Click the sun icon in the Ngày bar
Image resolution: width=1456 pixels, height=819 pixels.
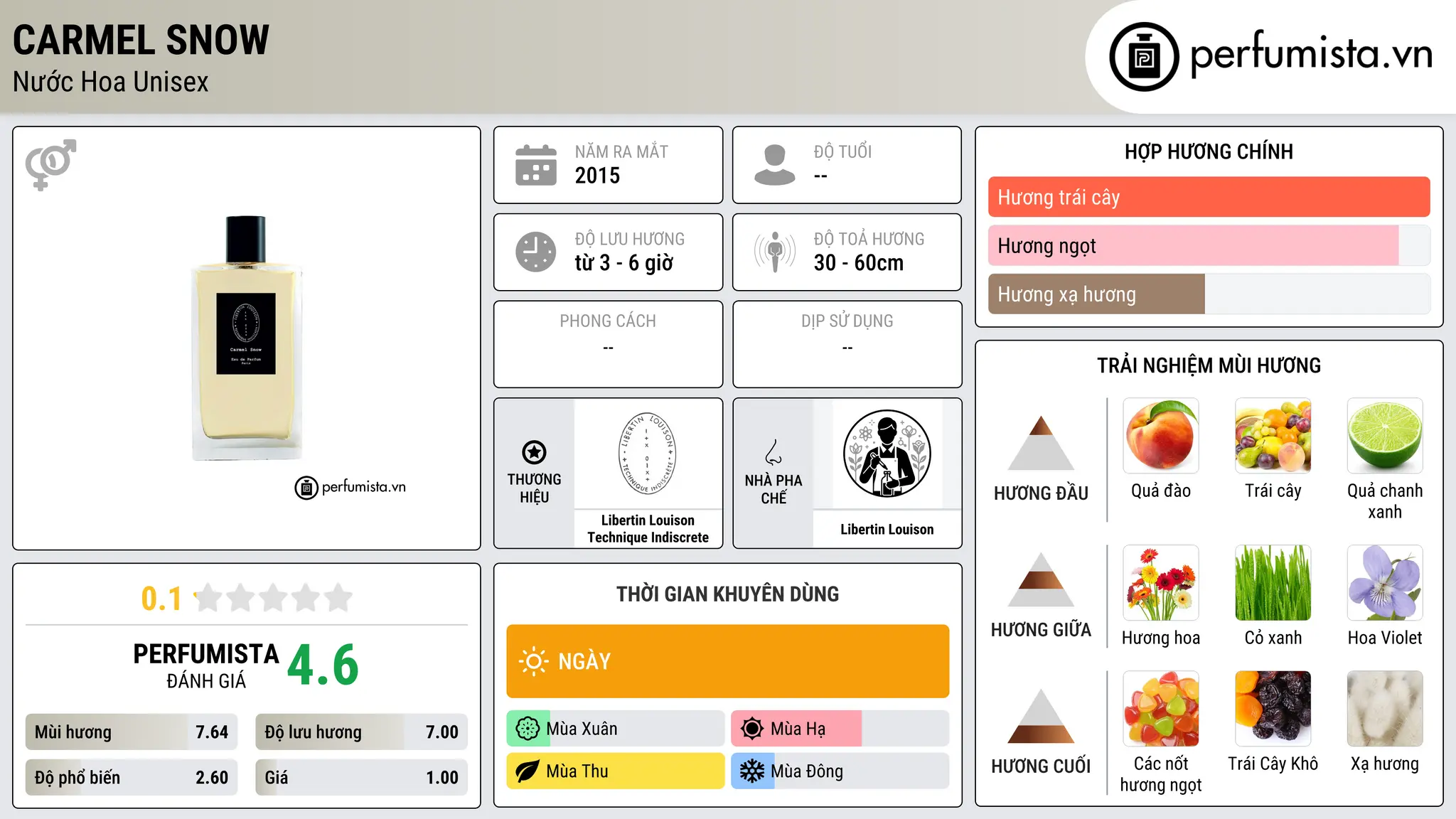[533, 661]
